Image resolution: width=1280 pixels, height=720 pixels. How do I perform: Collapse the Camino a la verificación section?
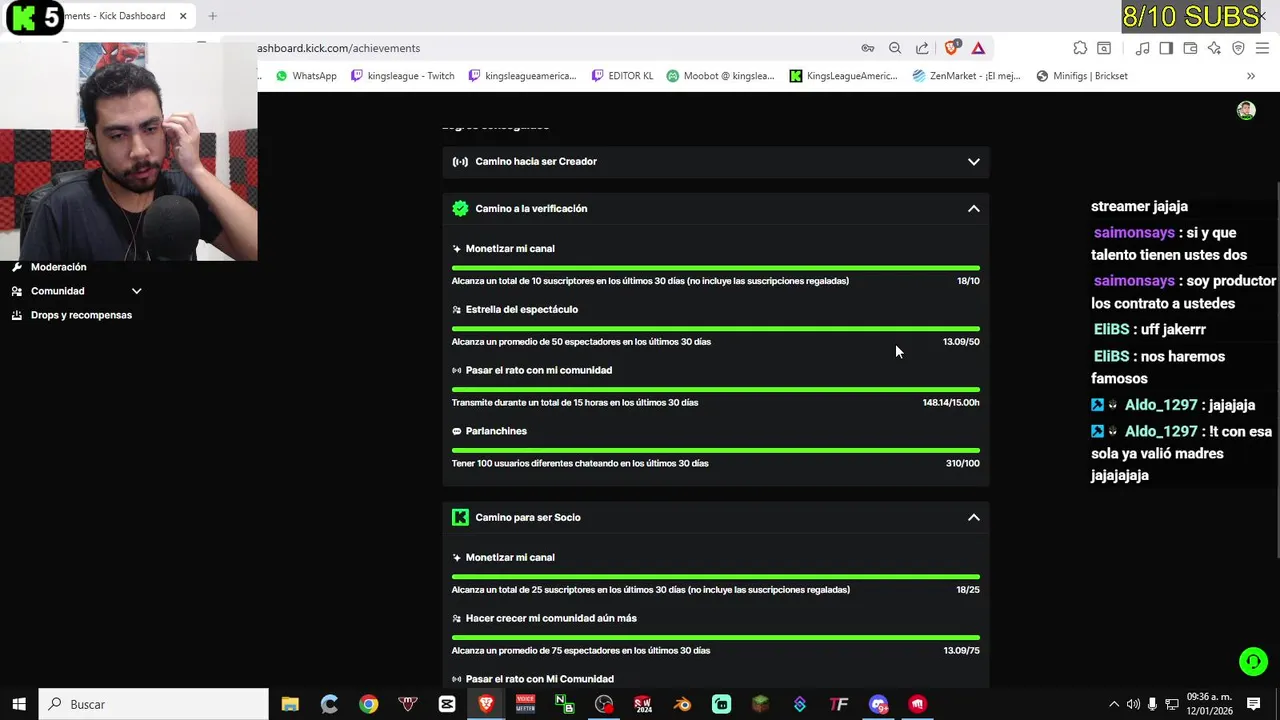pyautogui.click(x=973, y=209)
